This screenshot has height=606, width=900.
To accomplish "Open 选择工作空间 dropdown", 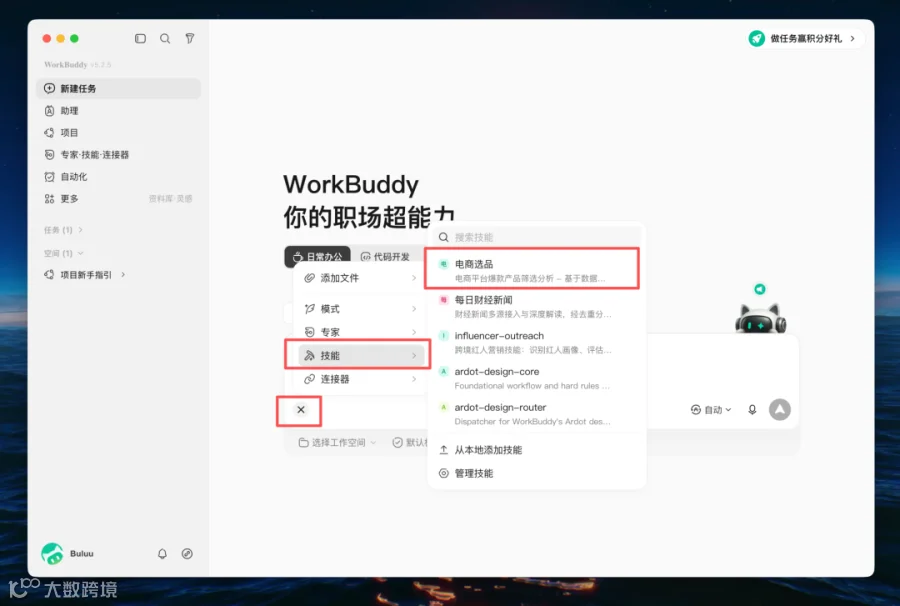I will click(338, 442).
